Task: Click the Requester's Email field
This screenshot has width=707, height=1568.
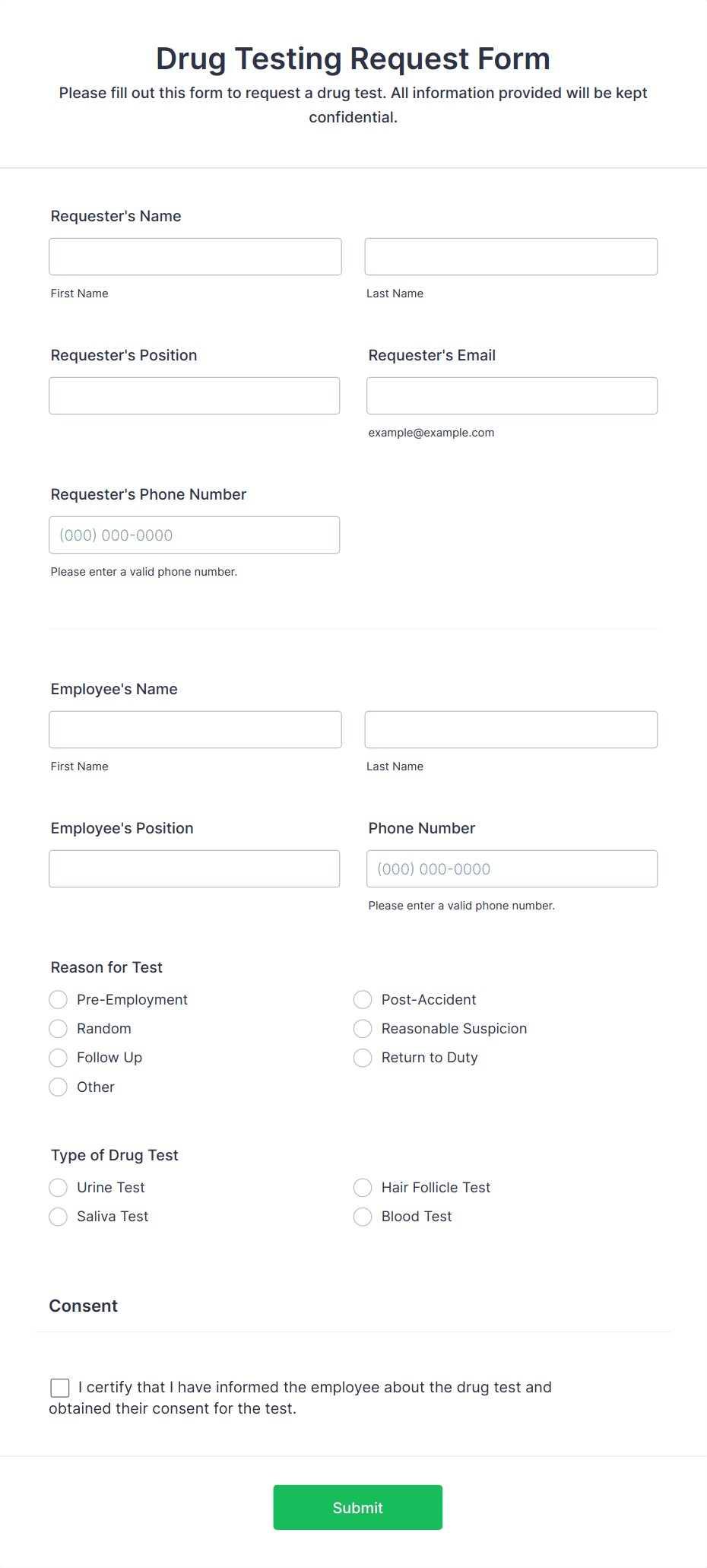Action: (x=511, y=395)
